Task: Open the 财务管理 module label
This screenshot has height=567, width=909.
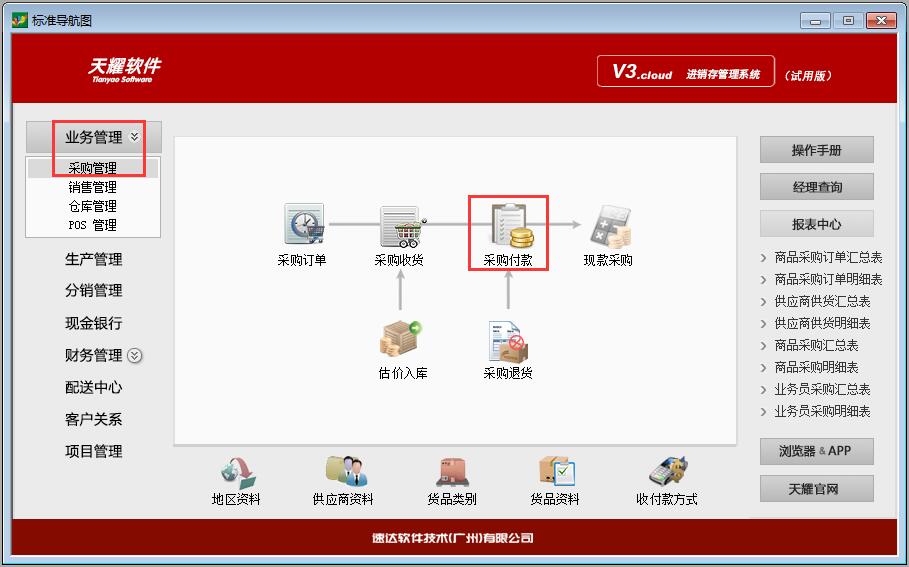Action: pyautogui.click(x=93, y=355)
